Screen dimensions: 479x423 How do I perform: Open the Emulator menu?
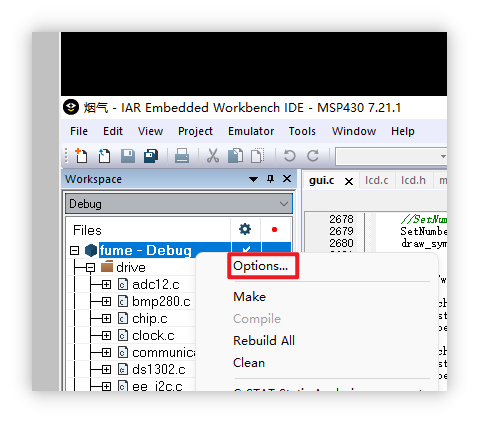[251, 131]
